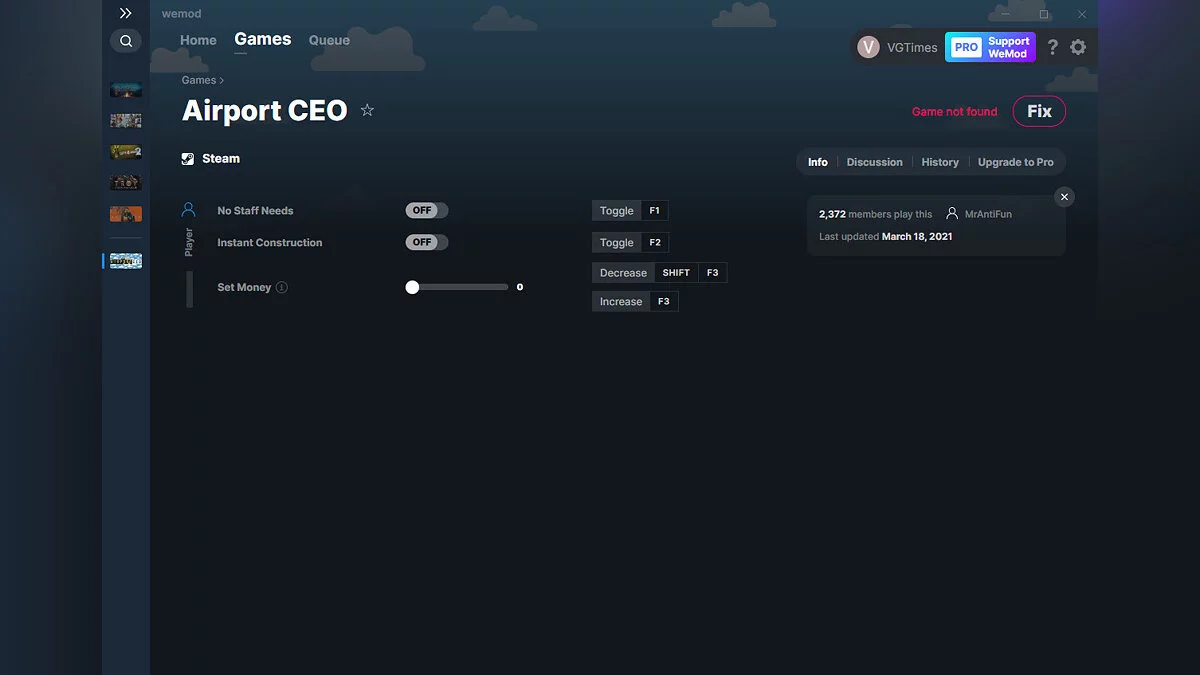
Task: Open the Discussion tab
Action: [x=874, y=162]
